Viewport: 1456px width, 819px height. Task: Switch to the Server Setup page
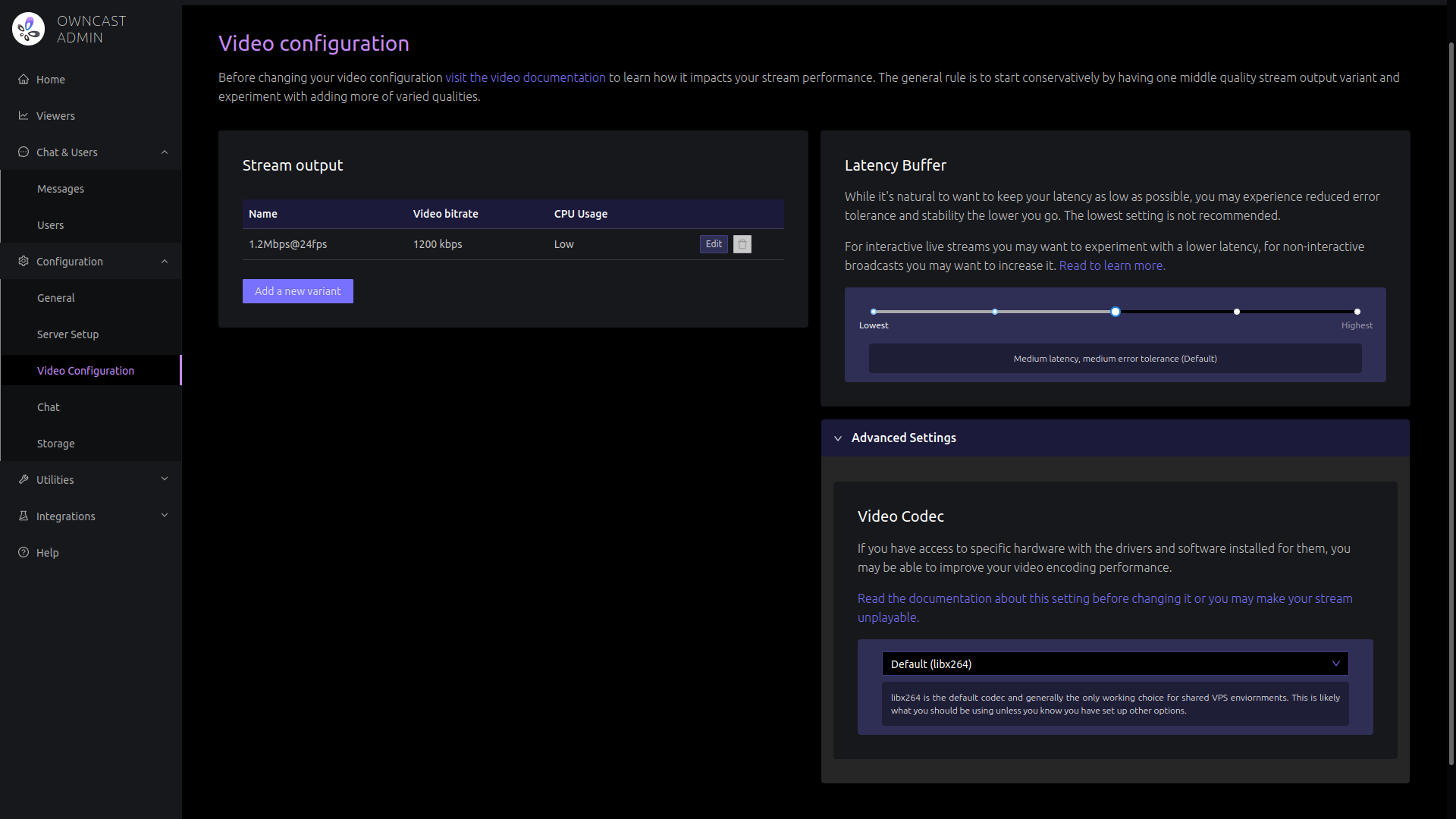[x=67, y=334]
